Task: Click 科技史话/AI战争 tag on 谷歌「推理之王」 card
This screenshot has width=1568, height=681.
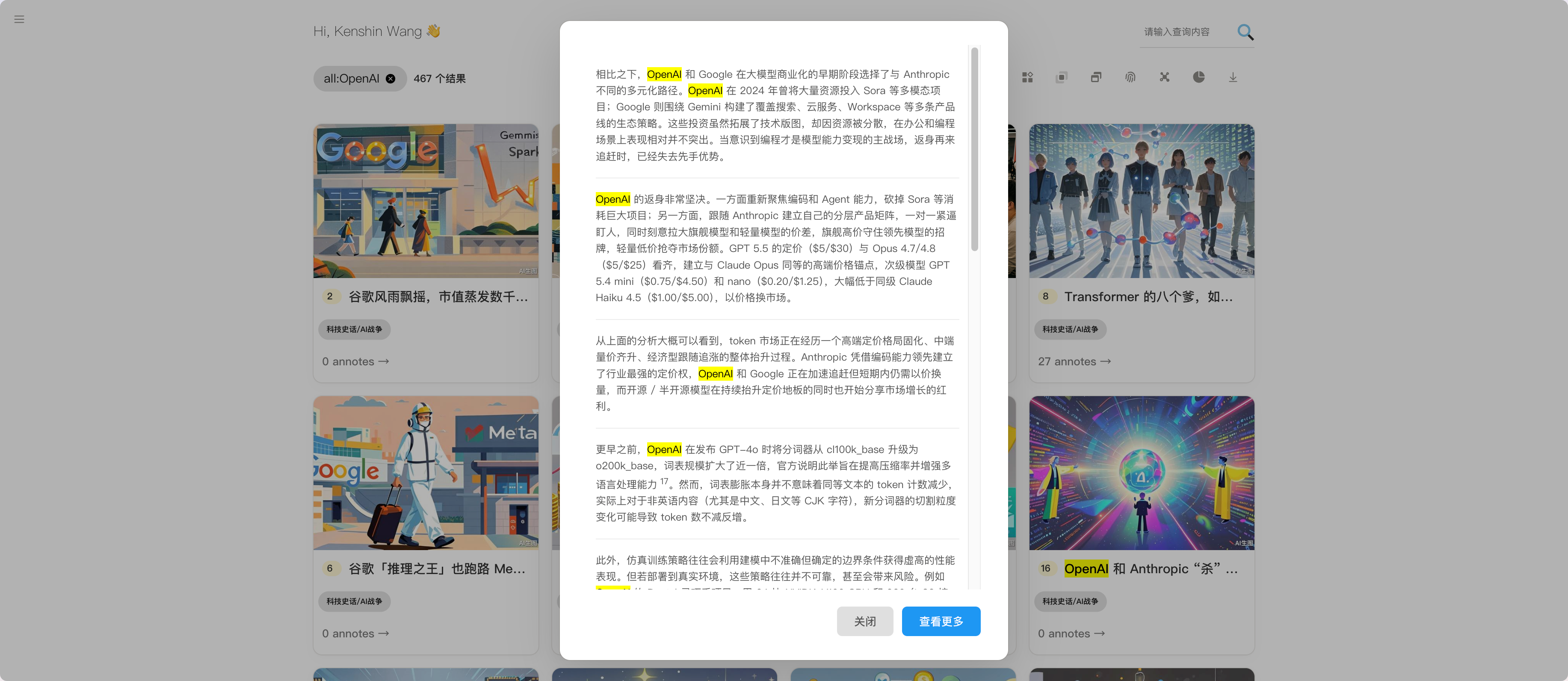Action: pyautogui.click(x=354, y=601)
